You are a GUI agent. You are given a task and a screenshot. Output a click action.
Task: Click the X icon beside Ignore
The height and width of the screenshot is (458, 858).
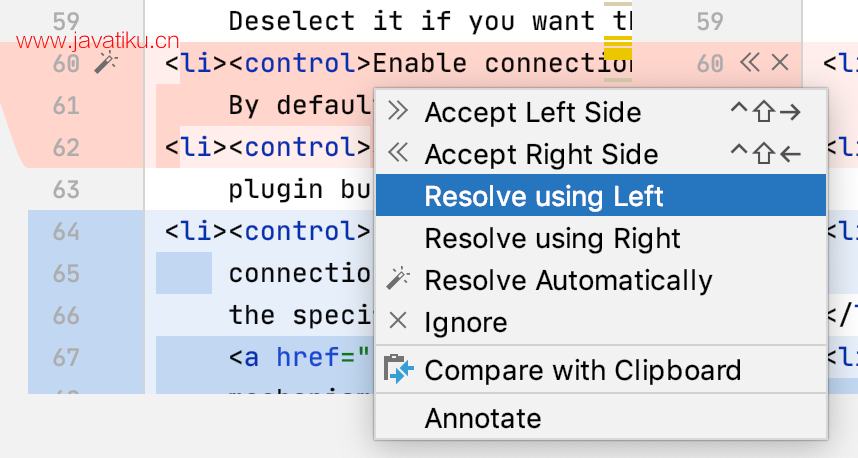(x=398, y=321)
